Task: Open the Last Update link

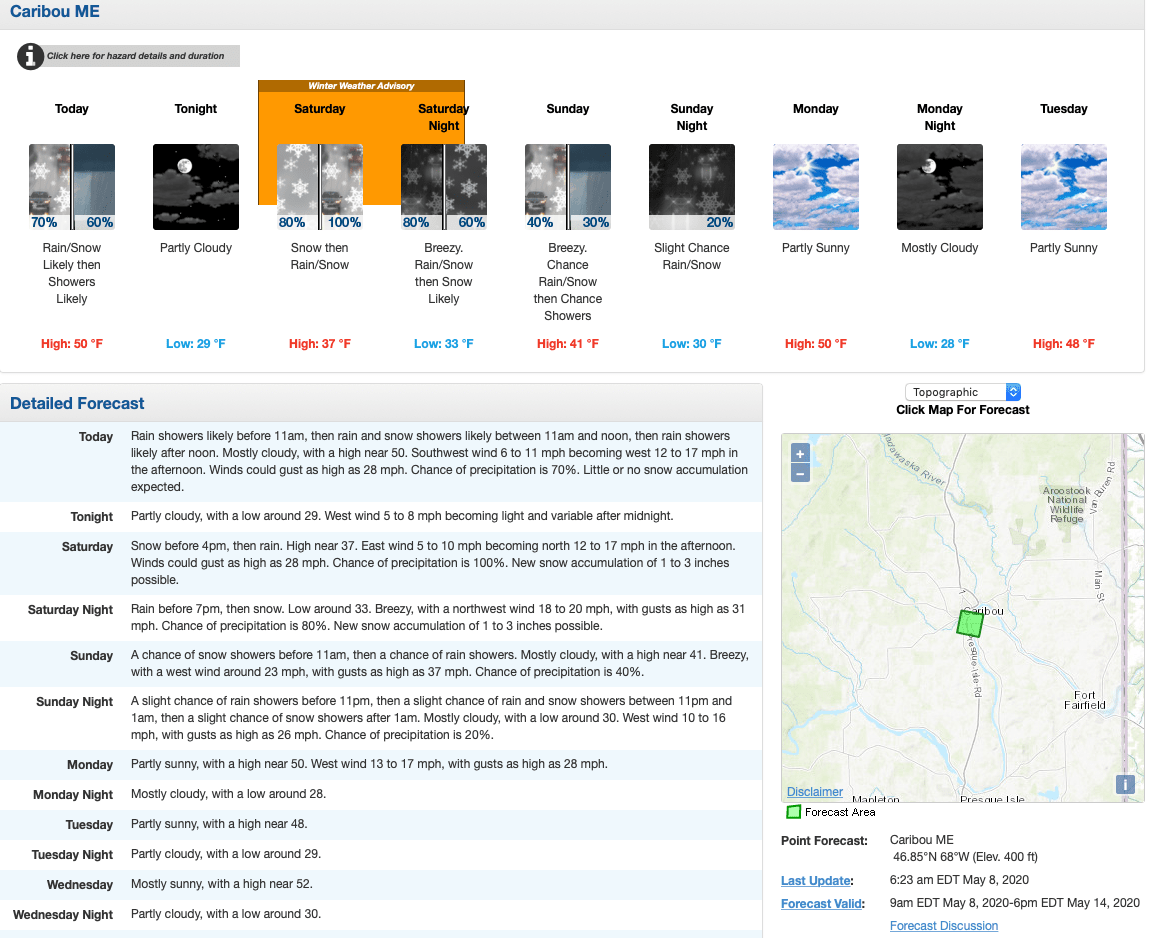Action: tap(815, 881)
